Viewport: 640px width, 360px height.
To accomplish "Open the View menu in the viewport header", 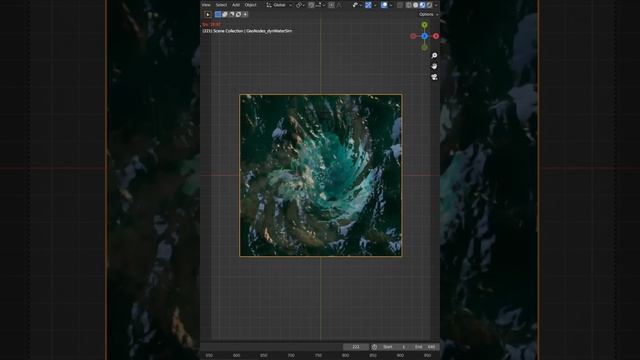I will [206, 5].
